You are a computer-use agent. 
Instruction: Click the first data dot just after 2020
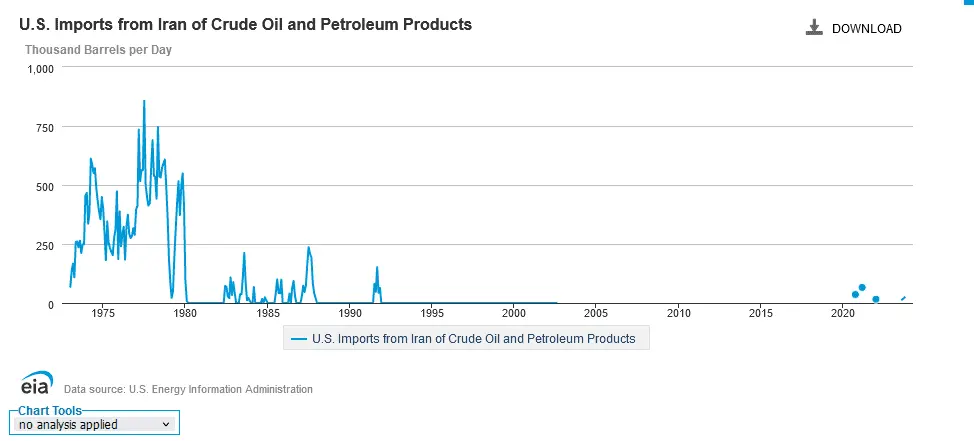(855, 295)
